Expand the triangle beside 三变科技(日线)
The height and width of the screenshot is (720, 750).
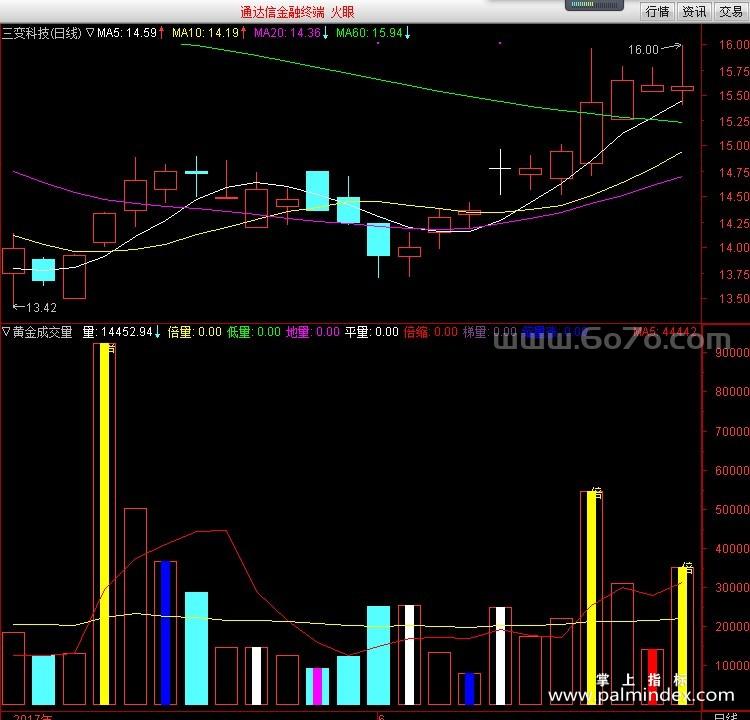point(90,33)
